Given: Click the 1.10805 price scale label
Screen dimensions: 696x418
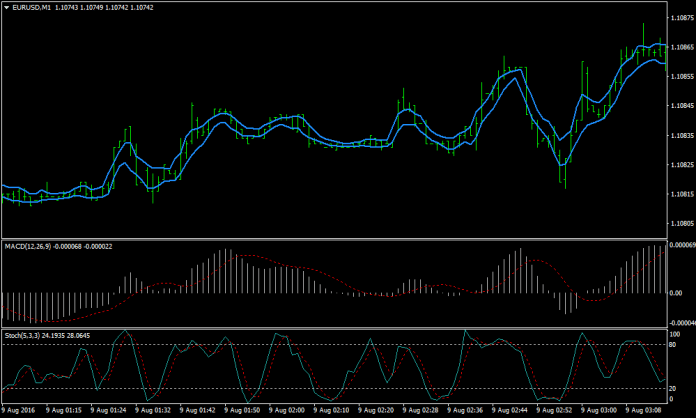Looking at the screenshot, I should point(680,223).
